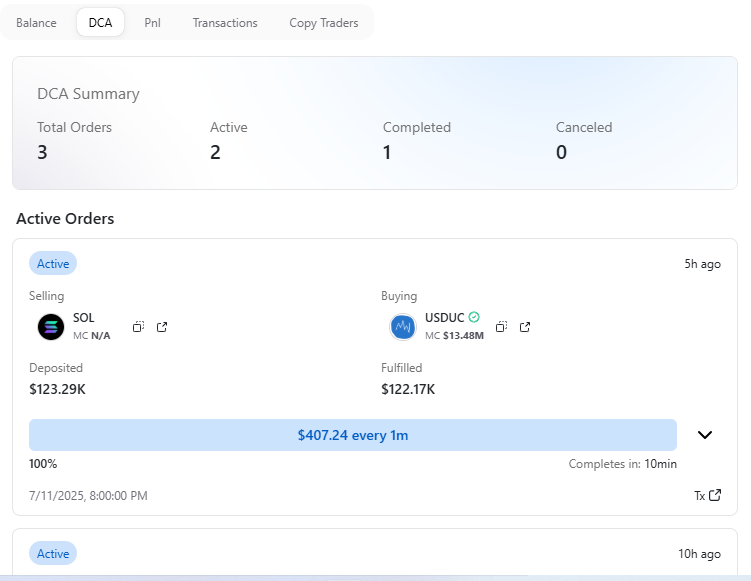
Task: Click Active badge on 10h ago order
Action: pos(53,554)
